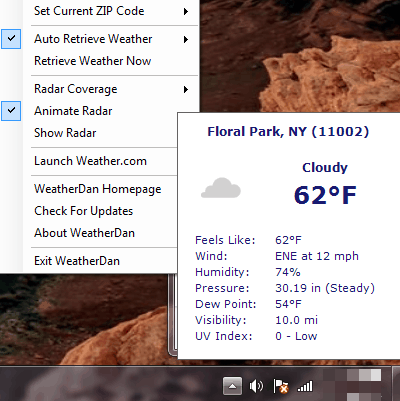Select Launch Weather.com menu entry

pyautogui.click(x=90, y=161)
